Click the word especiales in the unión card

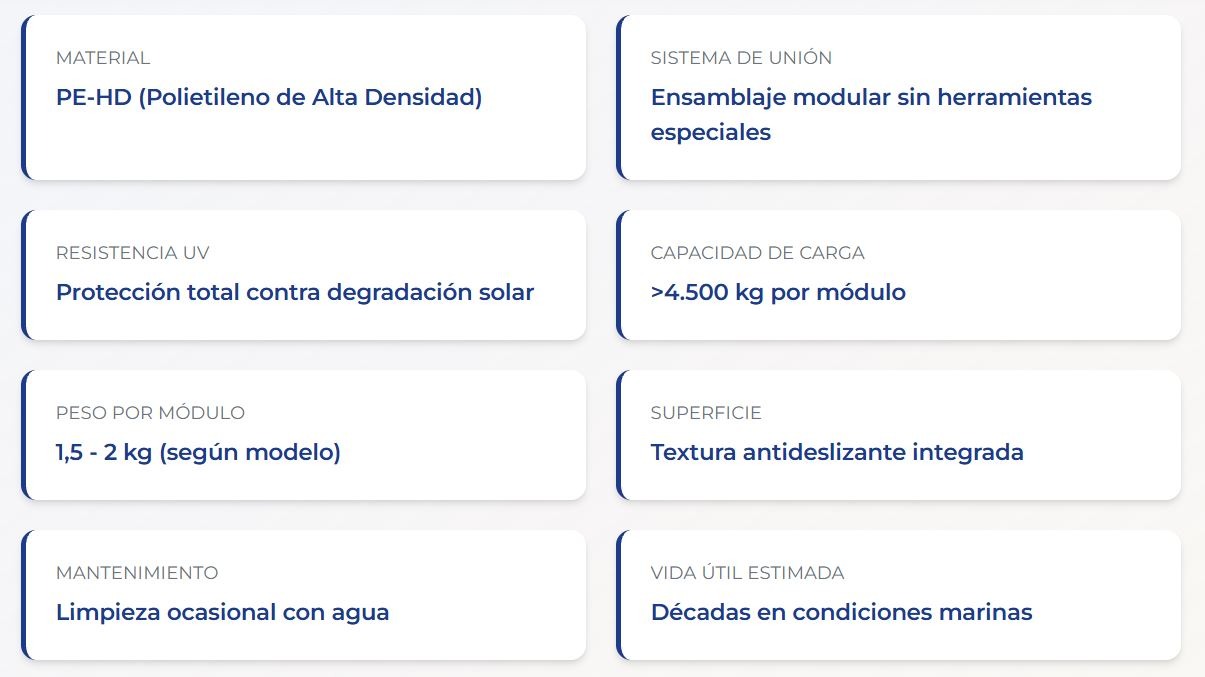click(711, 132)
